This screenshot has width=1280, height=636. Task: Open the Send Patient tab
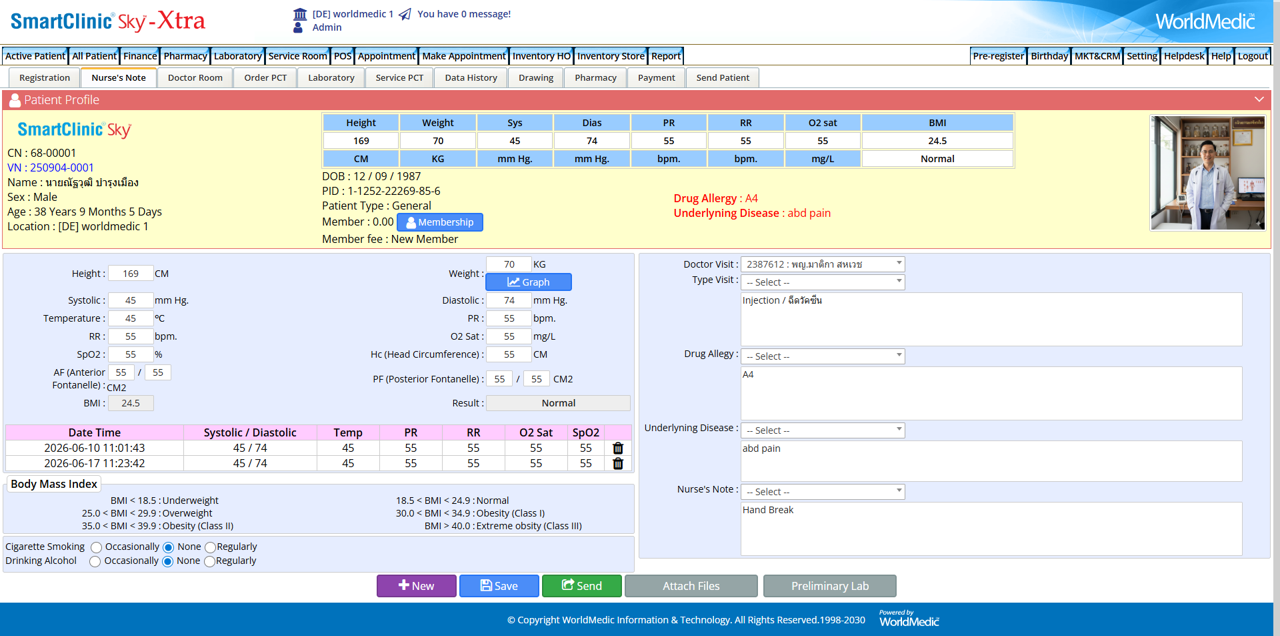(722, 77)
